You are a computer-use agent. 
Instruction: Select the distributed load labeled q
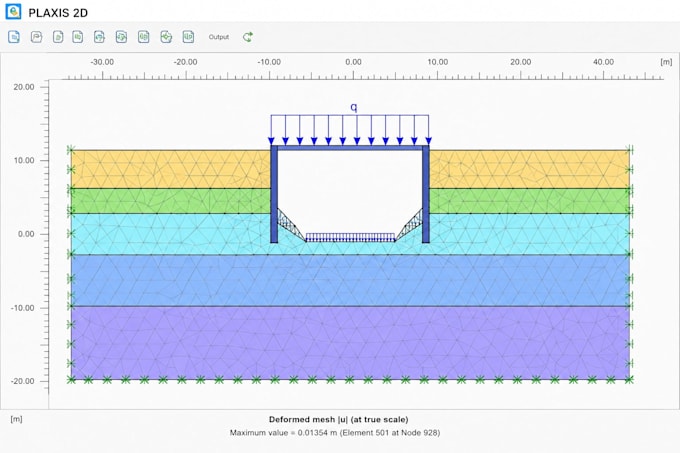[350, 130]
